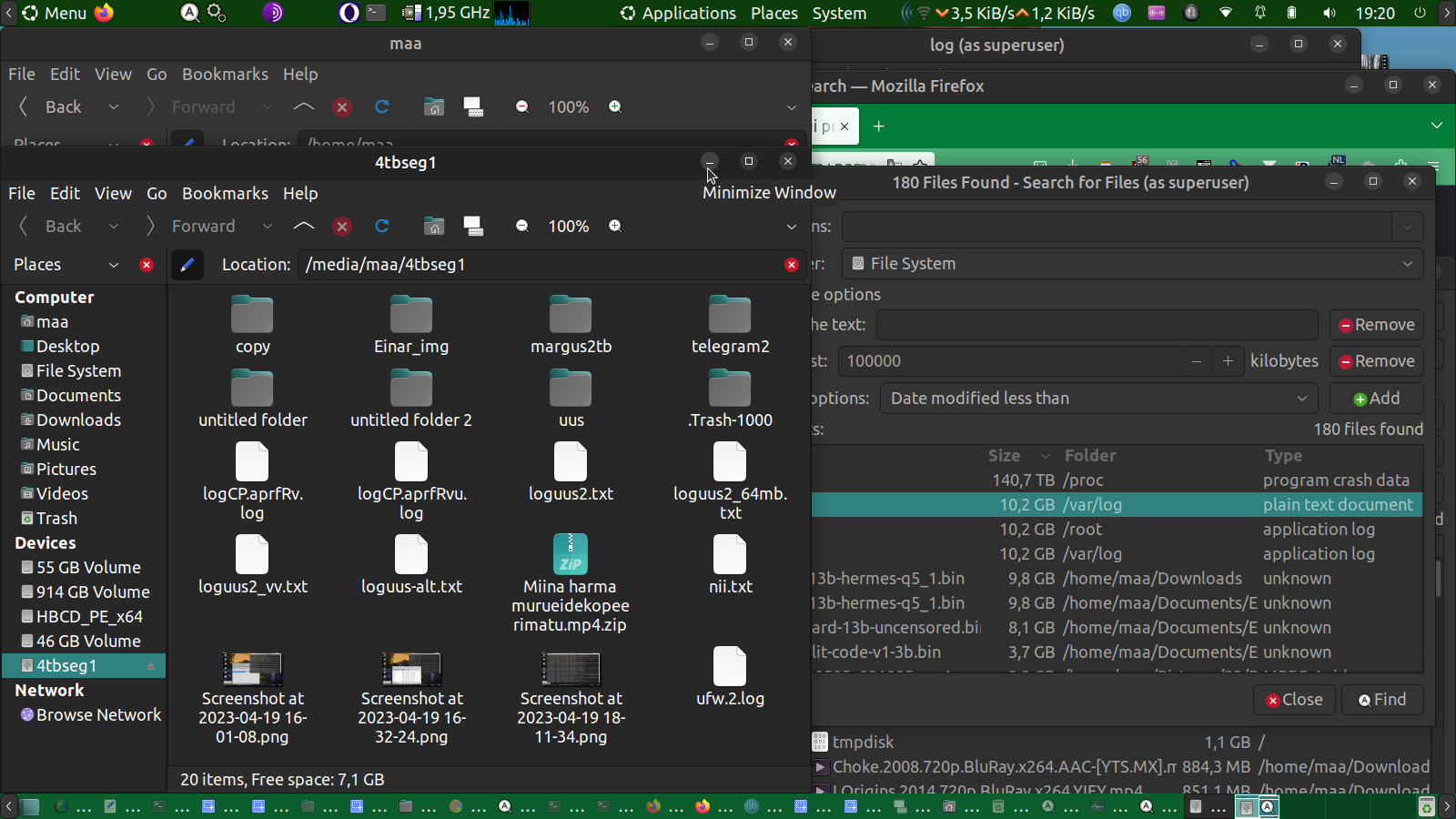Select the Miina harma zip archive file

click(x=571, y=555)
